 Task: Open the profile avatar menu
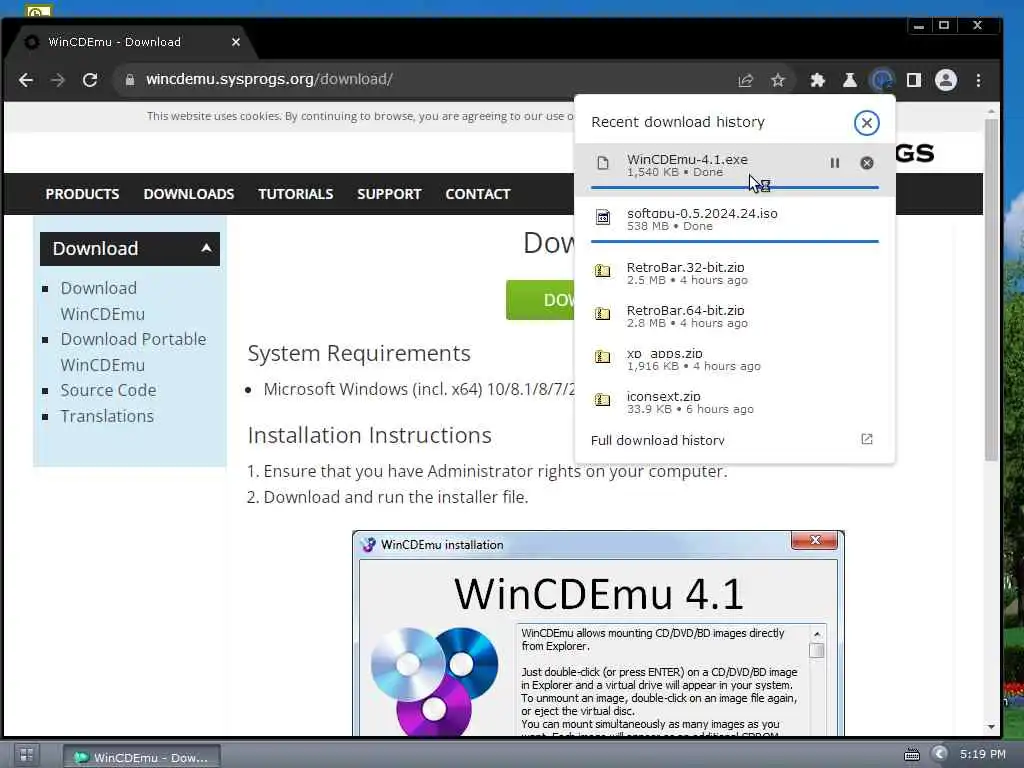[x=946, y=80]
